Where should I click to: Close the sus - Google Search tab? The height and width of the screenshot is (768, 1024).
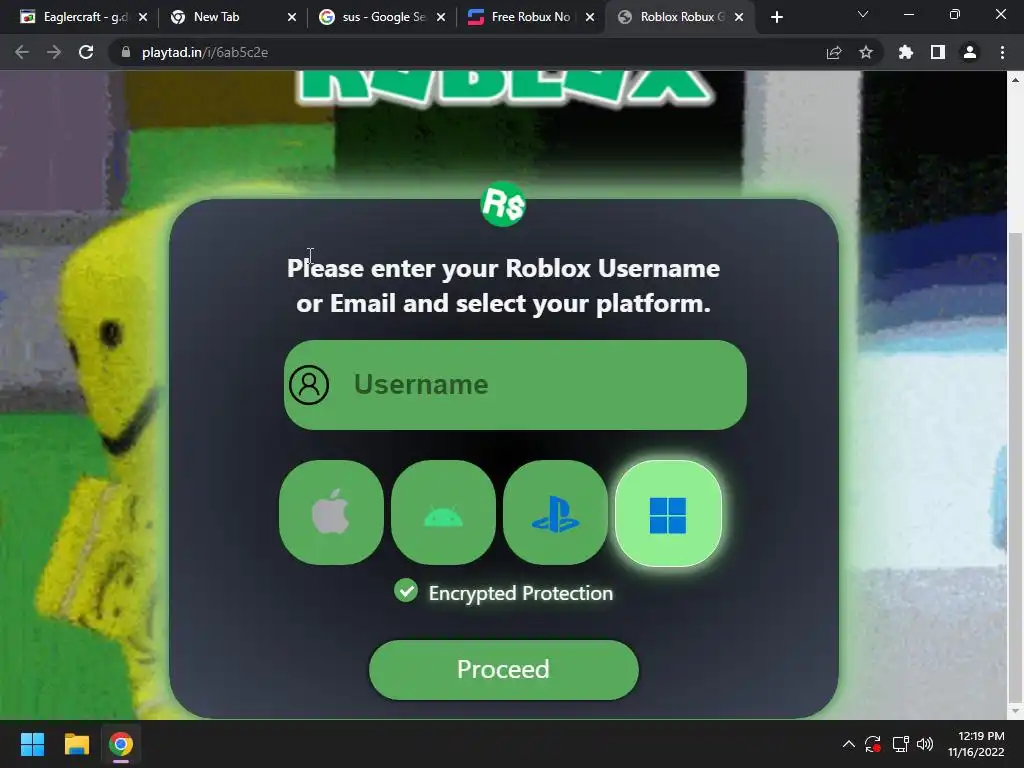tap(441, 17)
